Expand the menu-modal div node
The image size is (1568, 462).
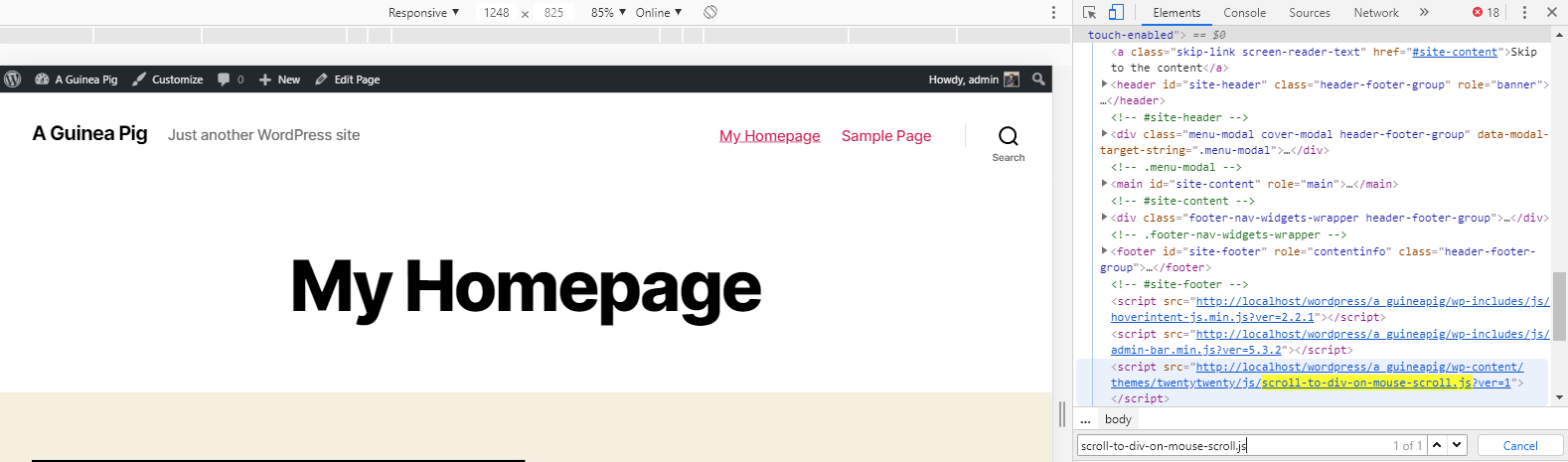click(1104, 134)
